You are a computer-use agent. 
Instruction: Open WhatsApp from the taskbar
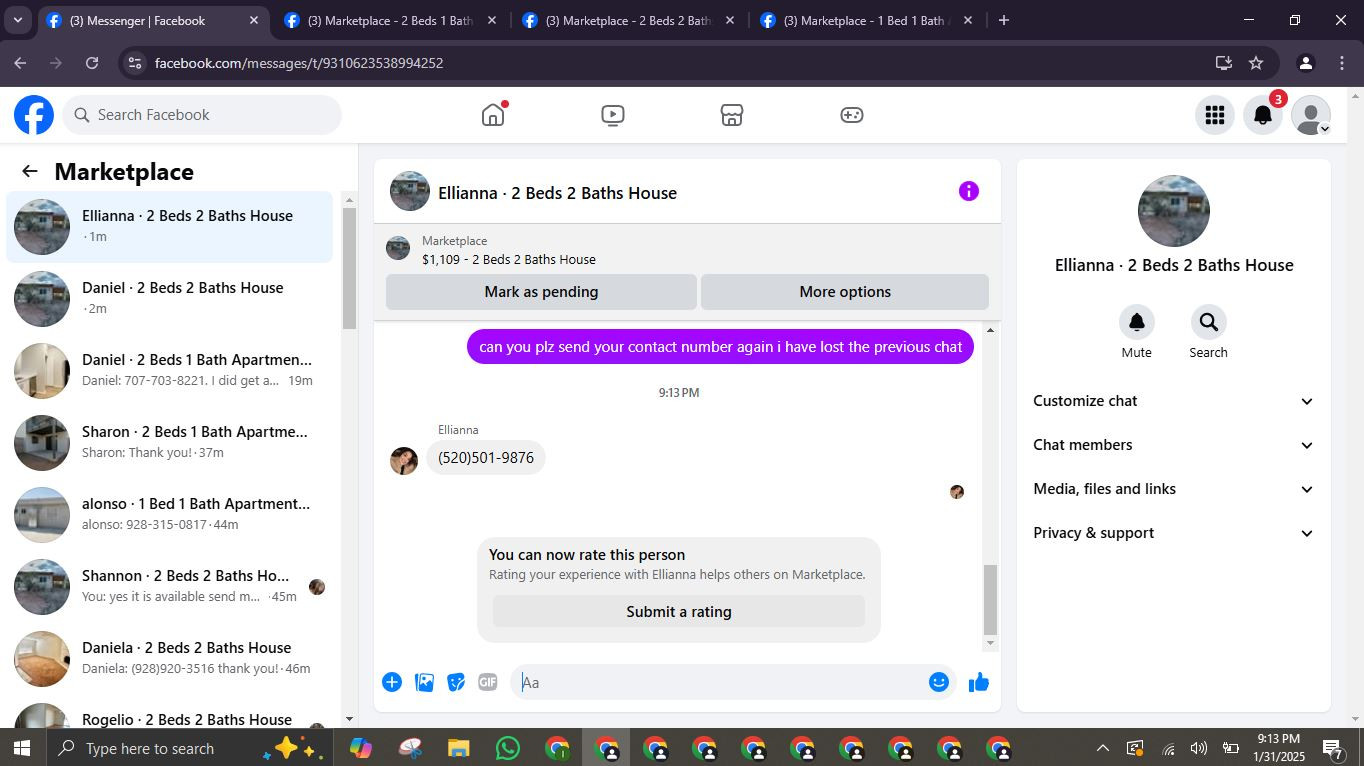508,748
